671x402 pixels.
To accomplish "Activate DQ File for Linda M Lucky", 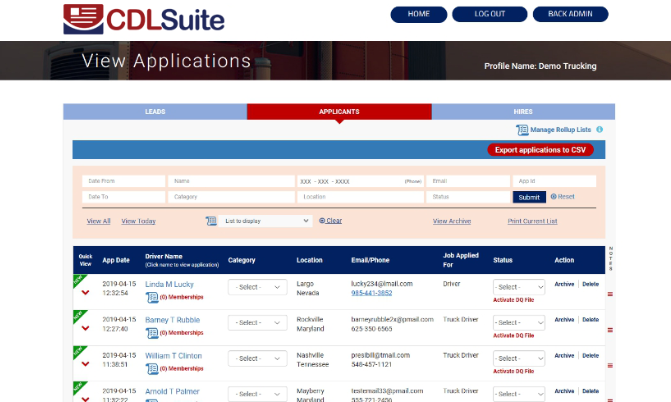I will pyautogui.click(x=514, y=300).
